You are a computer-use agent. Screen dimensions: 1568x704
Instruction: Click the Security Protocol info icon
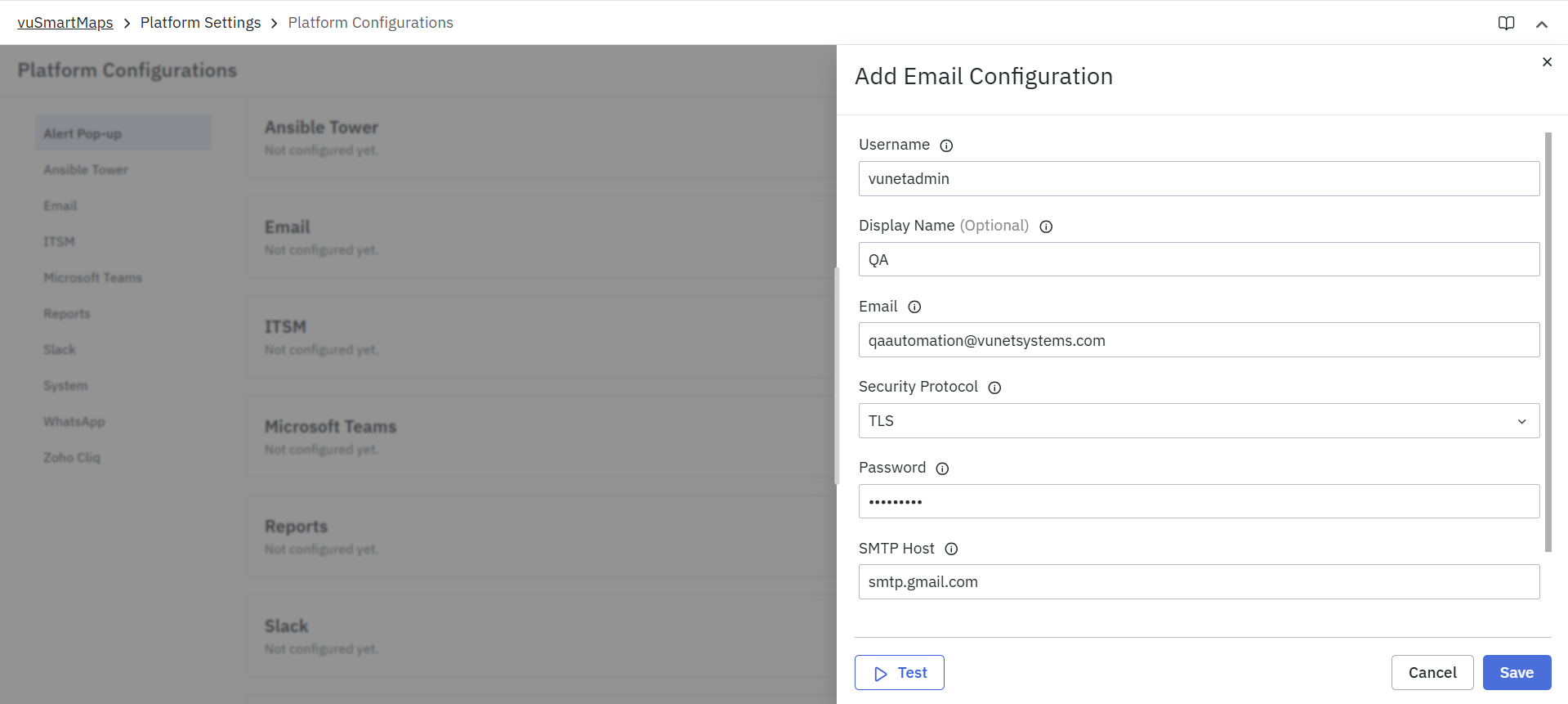tap(994, 388)
